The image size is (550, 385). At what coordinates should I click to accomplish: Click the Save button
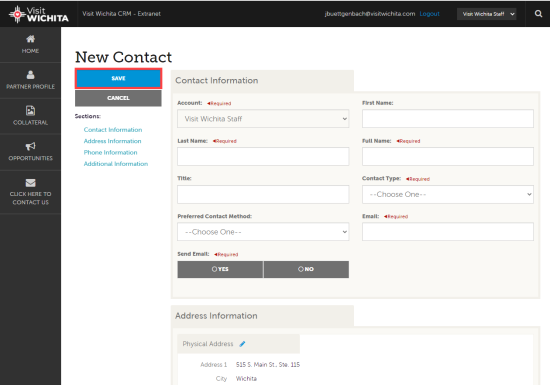point(118,78)
